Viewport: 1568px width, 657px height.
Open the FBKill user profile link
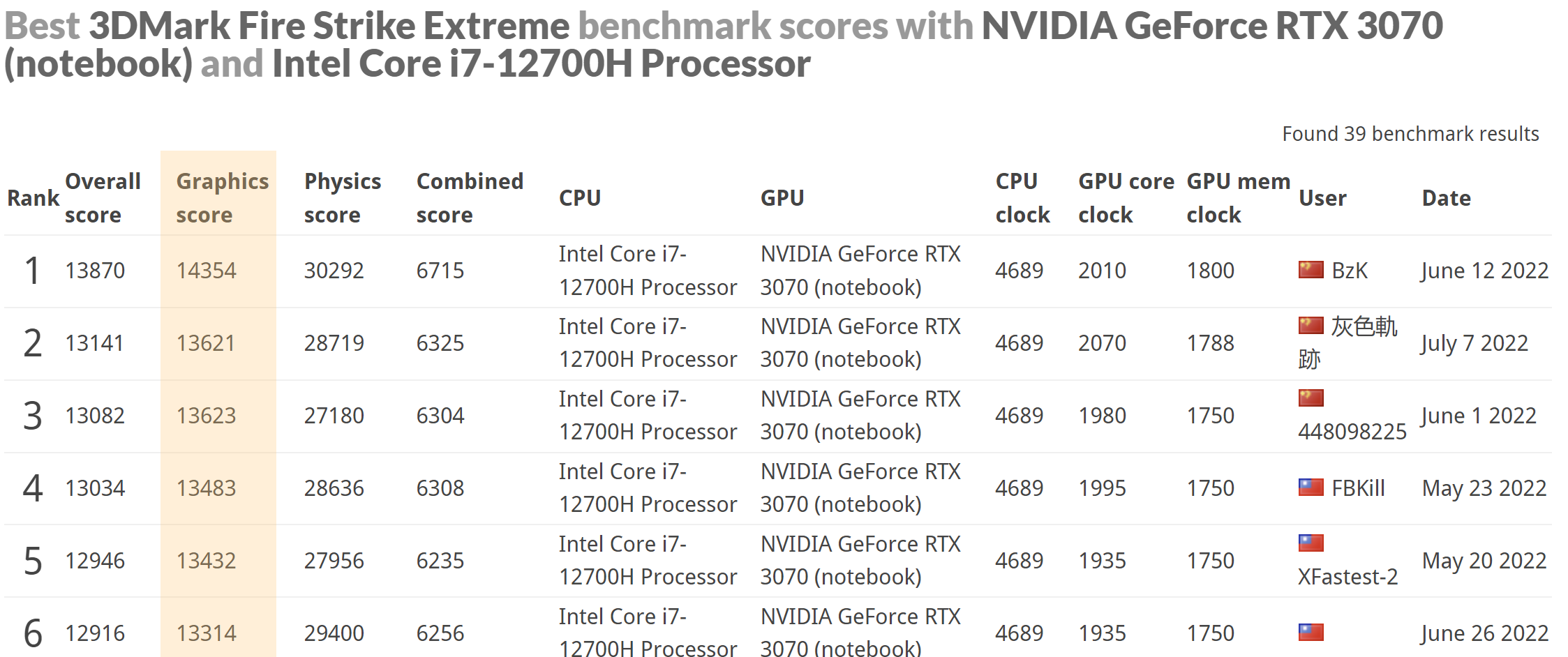click(x=1358, y=488)
